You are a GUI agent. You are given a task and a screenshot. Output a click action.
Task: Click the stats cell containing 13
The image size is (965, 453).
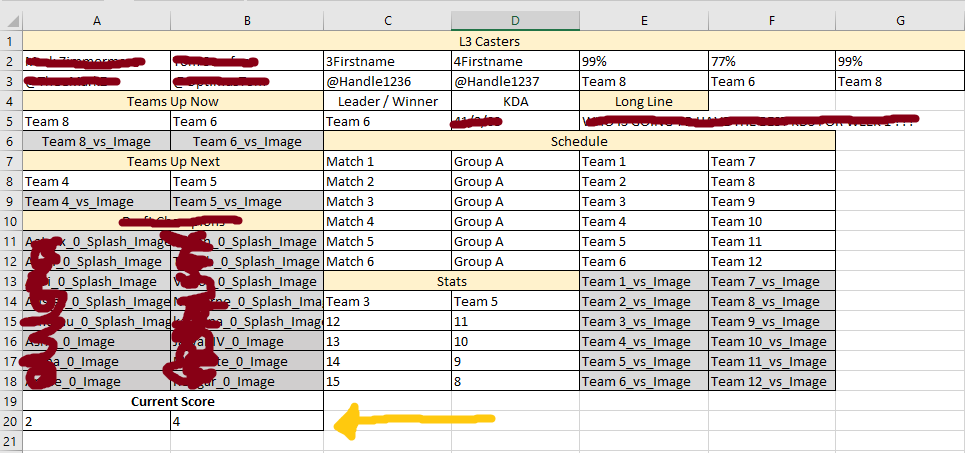387,341
